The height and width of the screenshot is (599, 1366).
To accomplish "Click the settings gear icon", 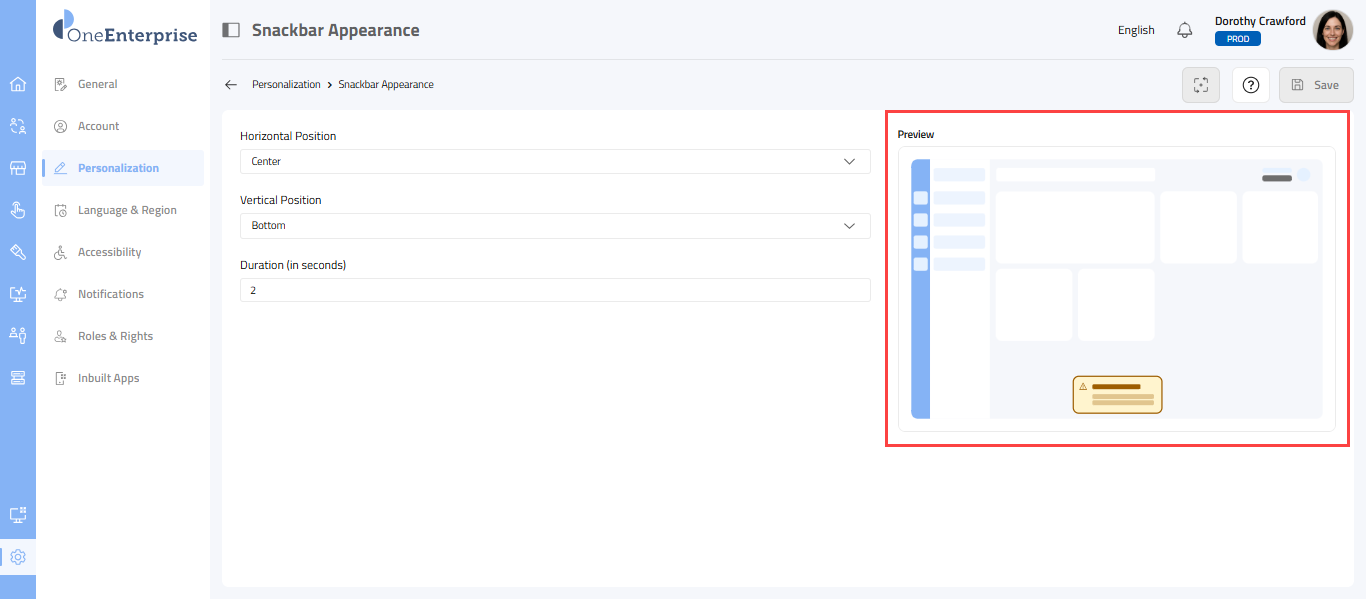I will 18,557.
